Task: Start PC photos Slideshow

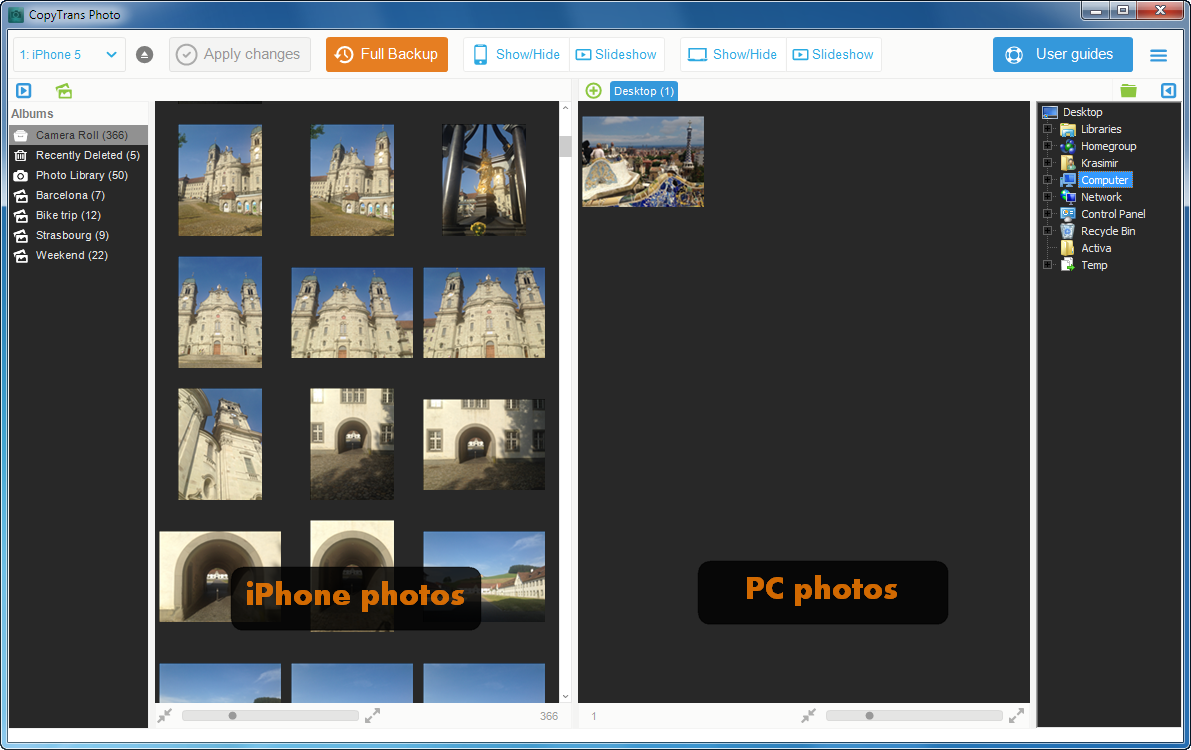Action: [x=833, y=55]
